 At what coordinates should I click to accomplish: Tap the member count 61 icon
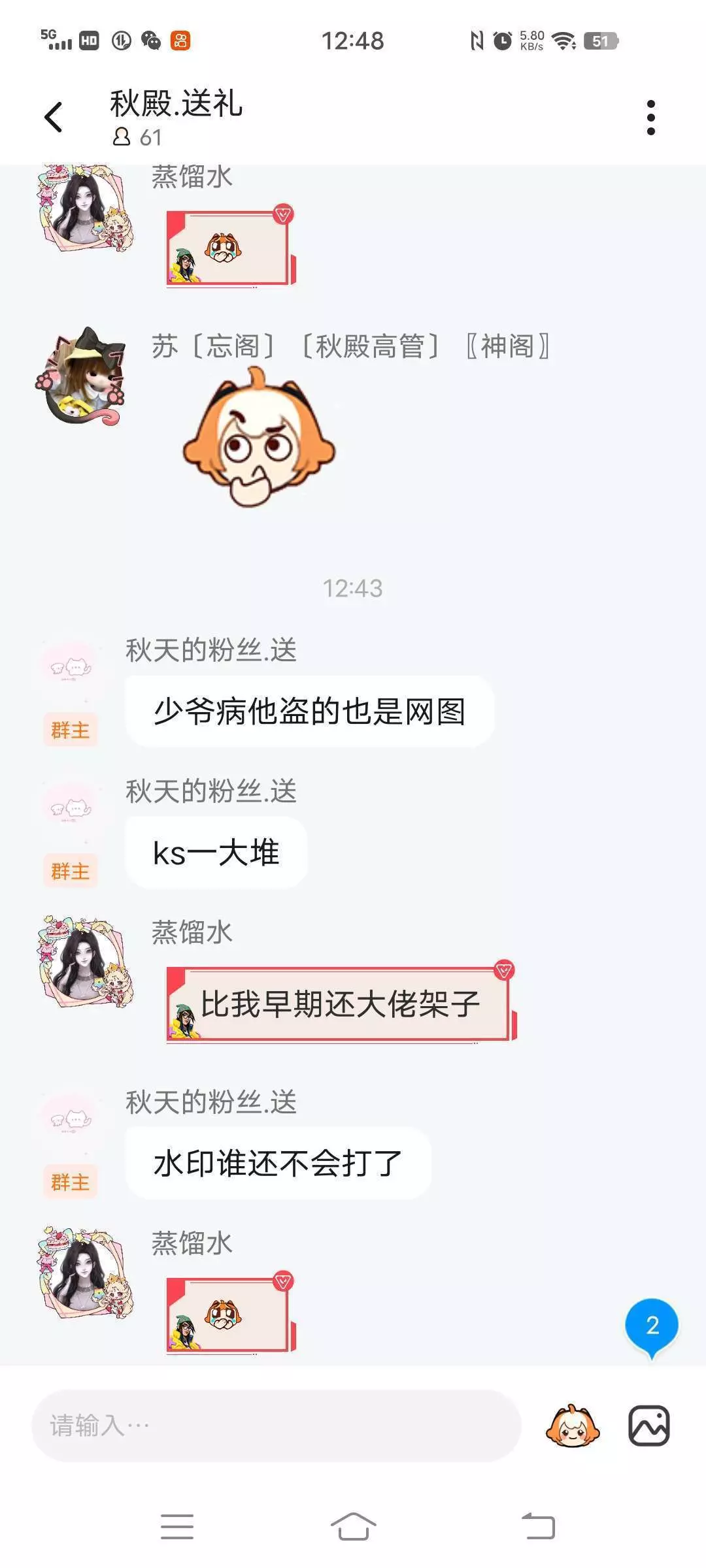click(x=137, y=137)
